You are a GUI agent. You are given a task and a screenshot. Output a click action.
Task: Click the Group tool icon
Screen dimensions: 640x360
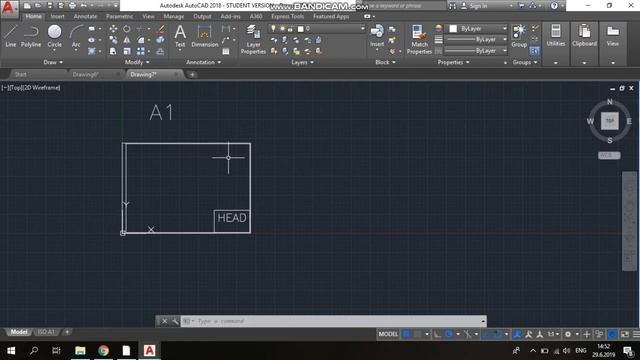(519, 36)
